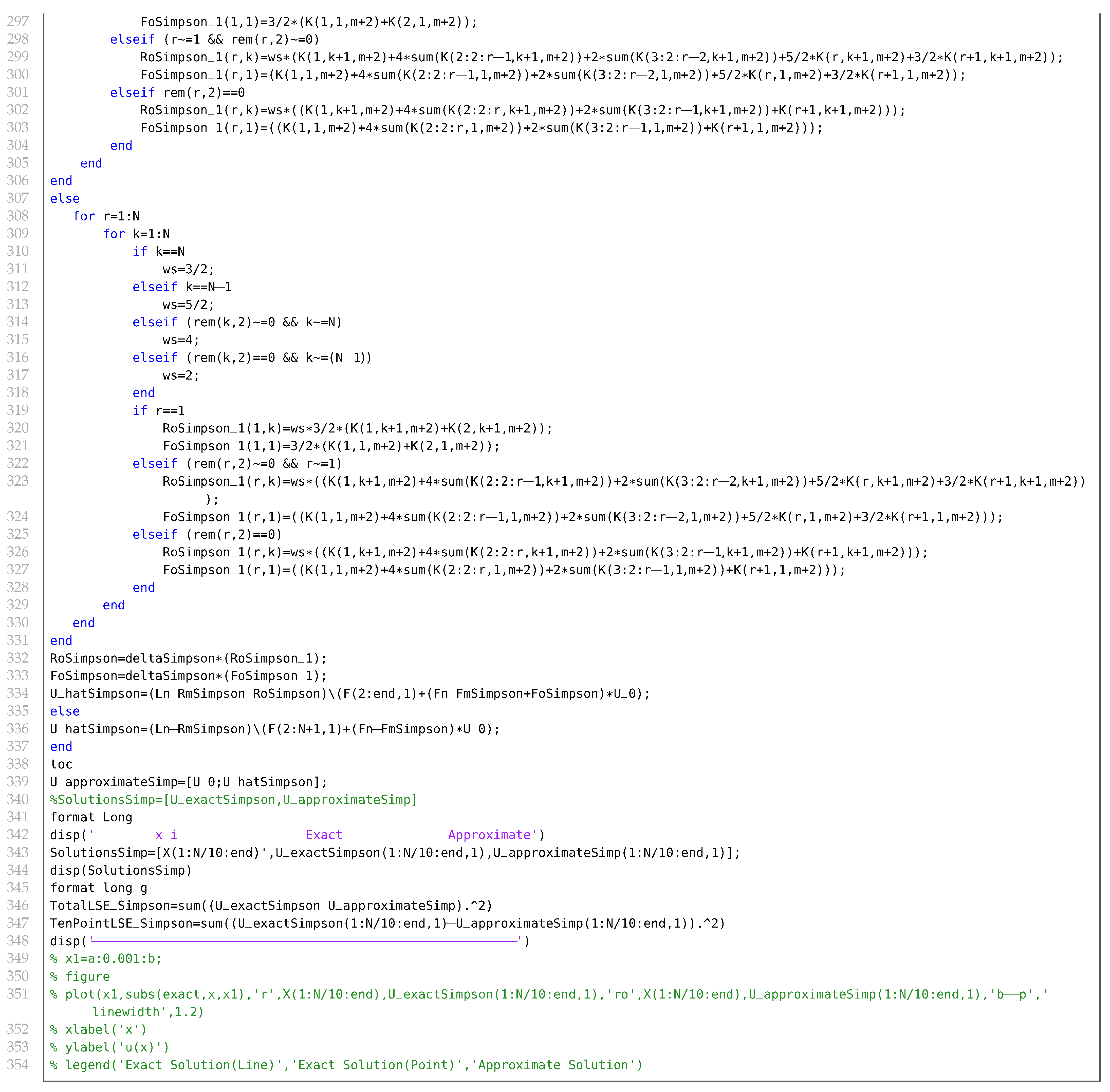Click the TenPointLSE_Simpson assignment line

(x=387, y=923)
